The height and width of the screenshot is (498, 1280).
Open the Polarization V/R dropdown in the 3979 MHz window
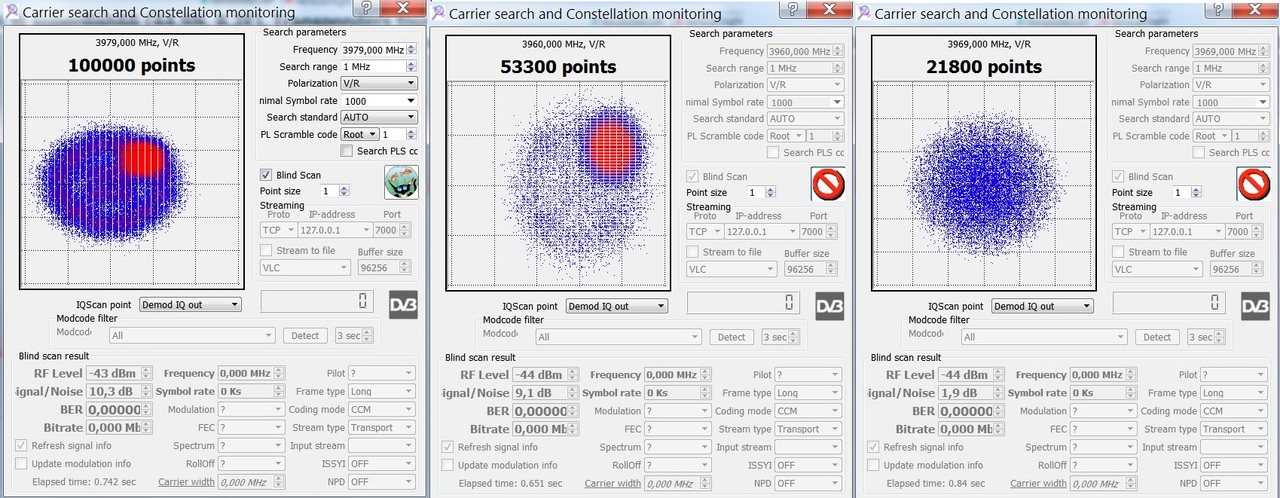click(379, 84)
